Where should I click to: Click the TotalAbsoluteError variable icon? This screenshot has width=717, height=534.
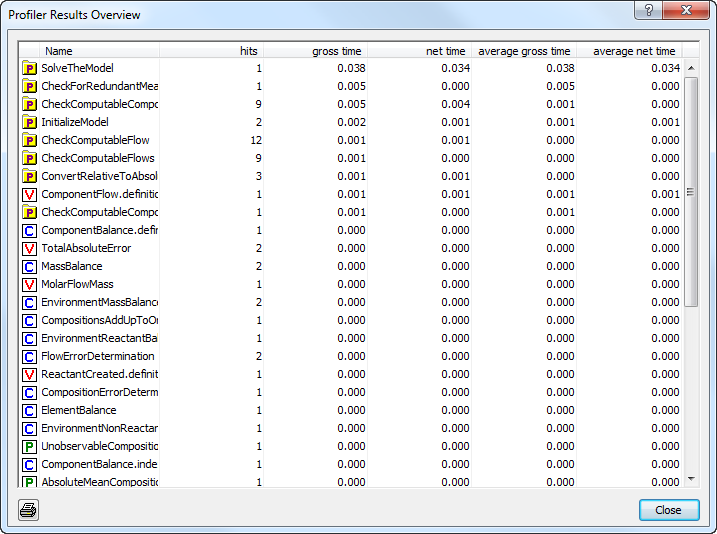tap(29, 248)
